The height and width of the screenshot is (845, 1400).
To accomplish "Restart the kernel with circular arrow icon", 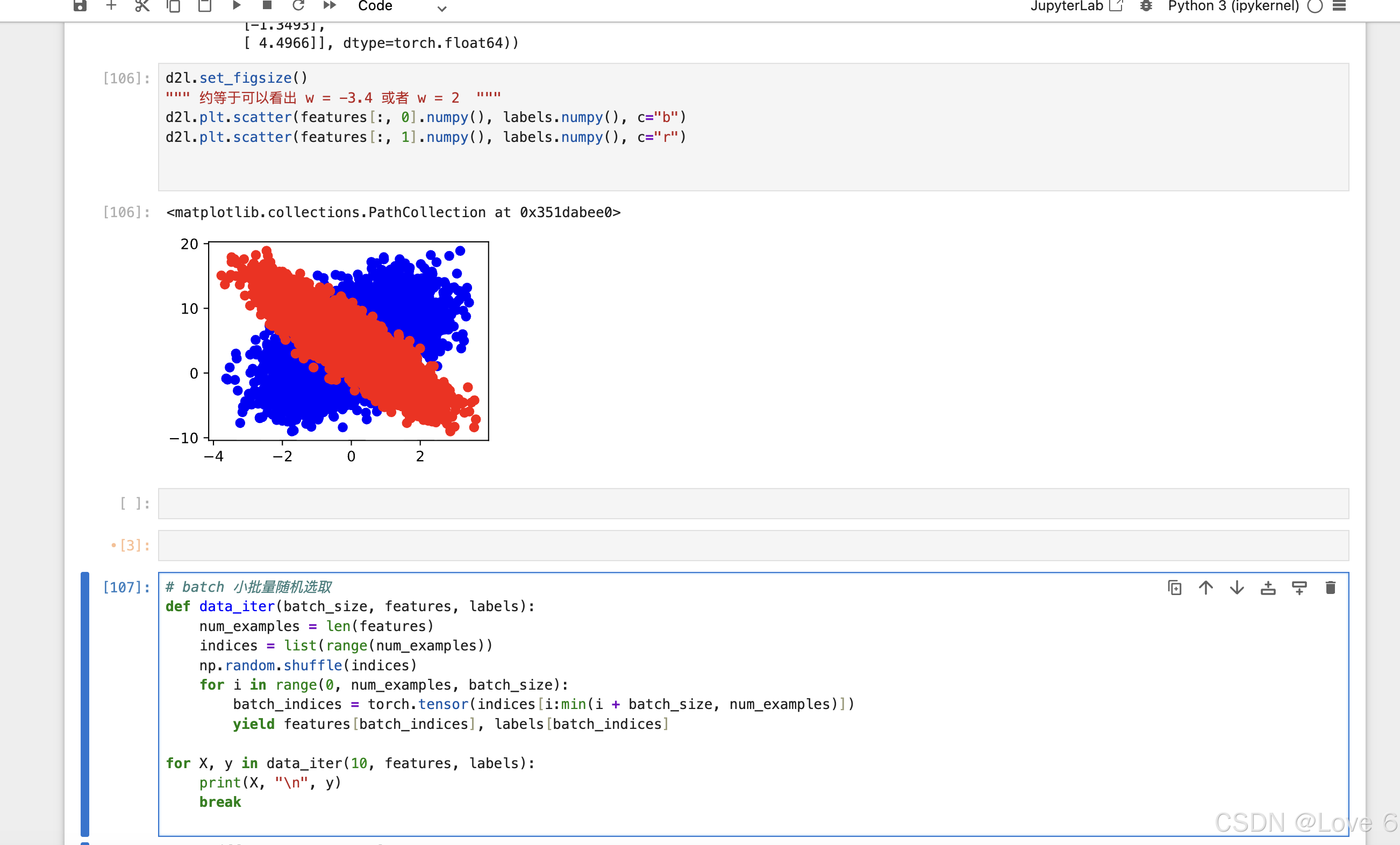I will [x=298, y=6].
